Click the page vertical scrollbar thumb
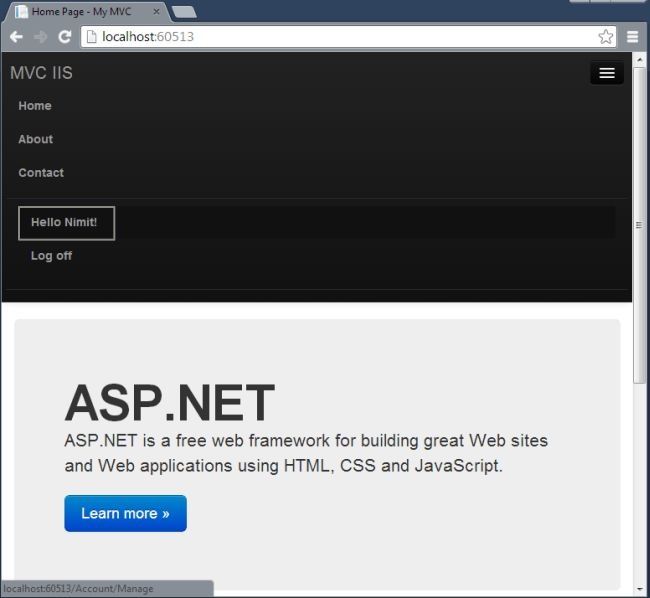 [x=639, y=226]
